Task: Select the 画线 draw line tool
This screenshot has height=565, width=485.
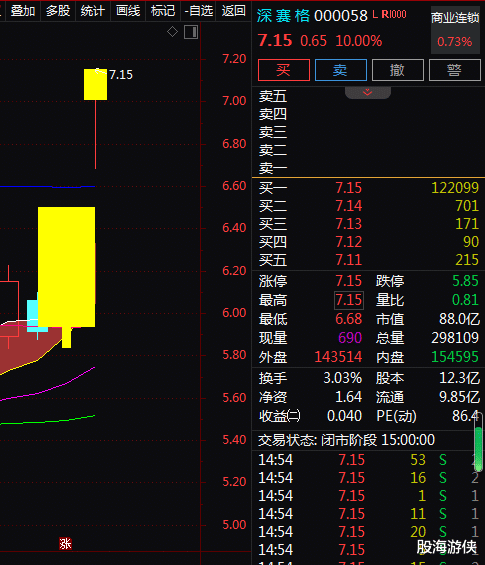Action: (x=128, y=11)
